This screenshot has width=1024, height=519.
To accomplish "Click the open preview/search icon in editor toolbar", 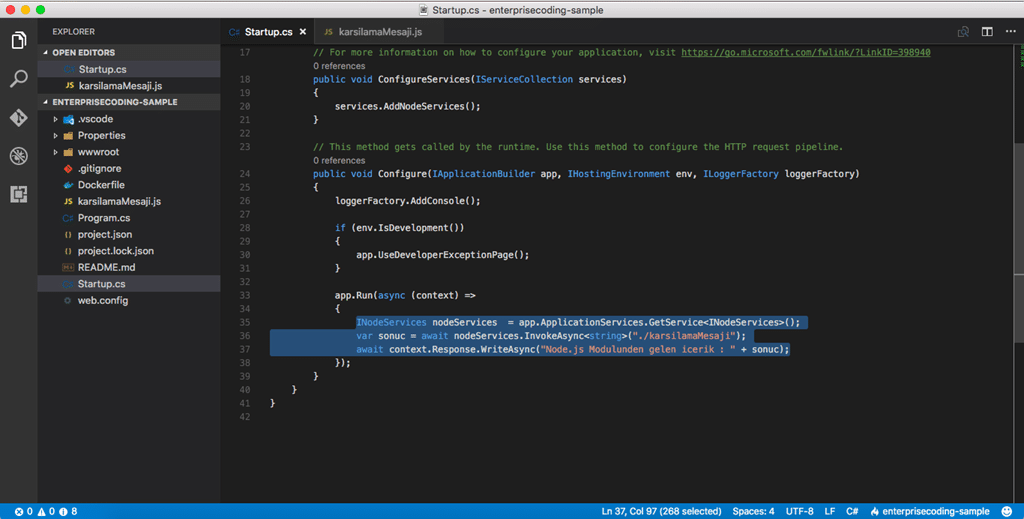I will coord(963,31).
